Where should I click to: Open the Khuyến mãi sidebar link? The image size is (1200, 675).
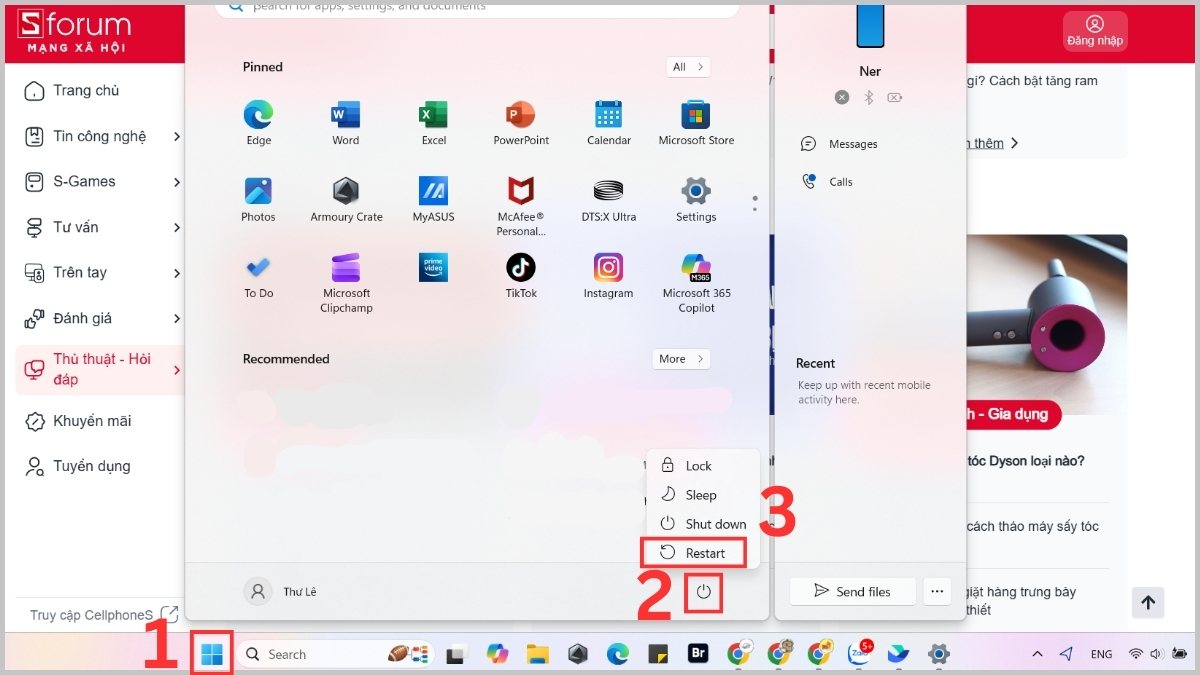point(79,421)
